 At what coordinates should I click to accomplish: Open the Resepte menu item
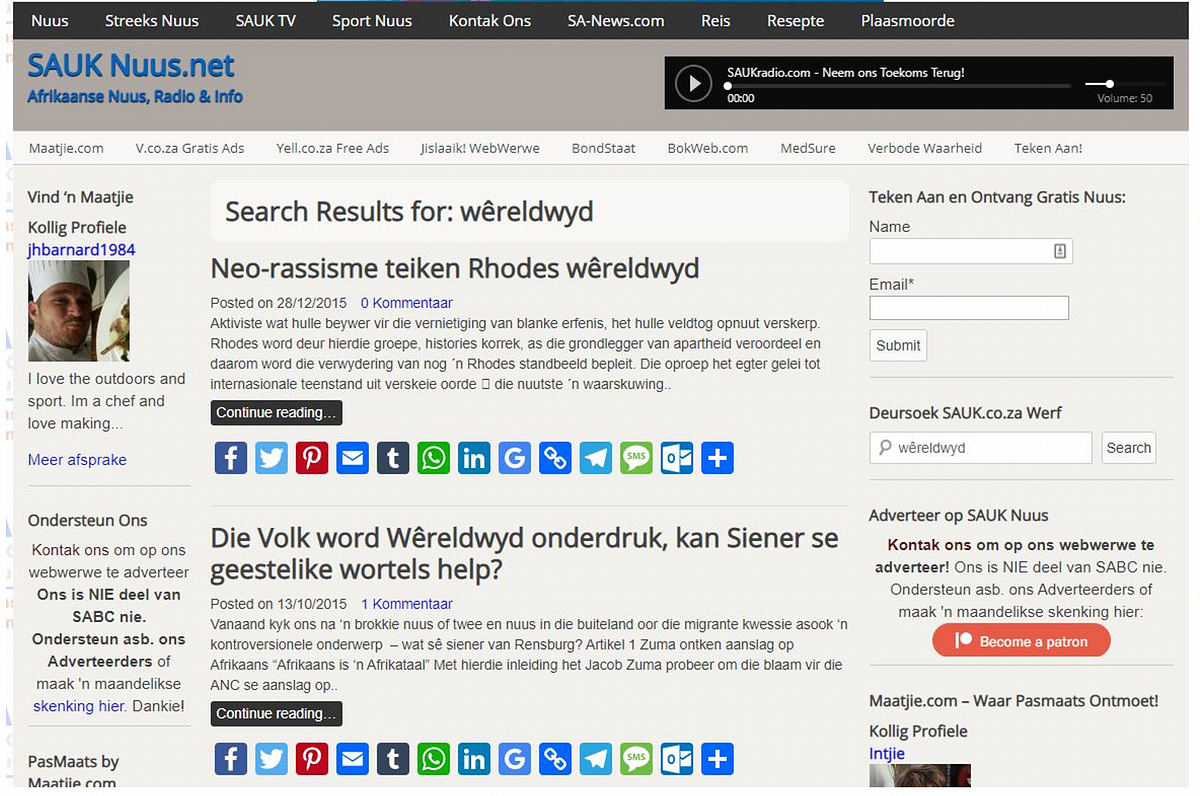(x=796, y=20)
